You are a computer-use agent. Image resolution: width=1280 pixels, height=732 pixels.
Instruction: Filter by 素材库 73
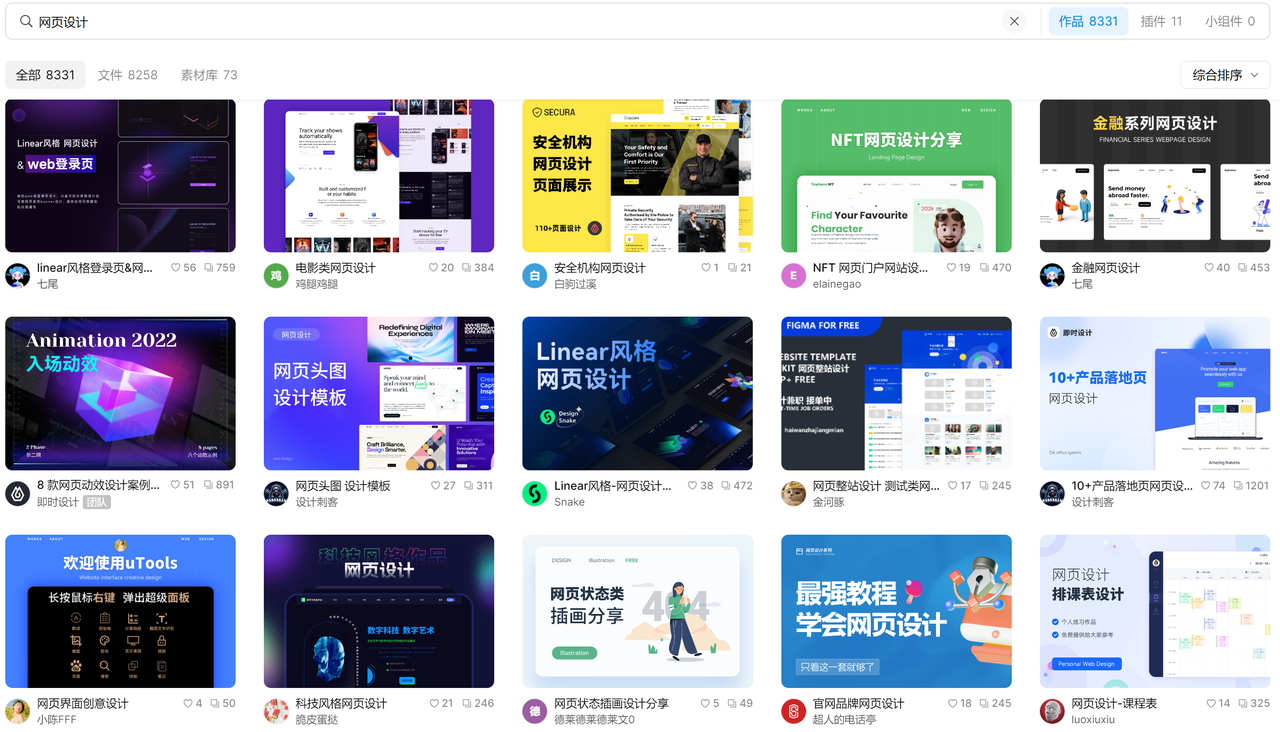pos(209,75)
